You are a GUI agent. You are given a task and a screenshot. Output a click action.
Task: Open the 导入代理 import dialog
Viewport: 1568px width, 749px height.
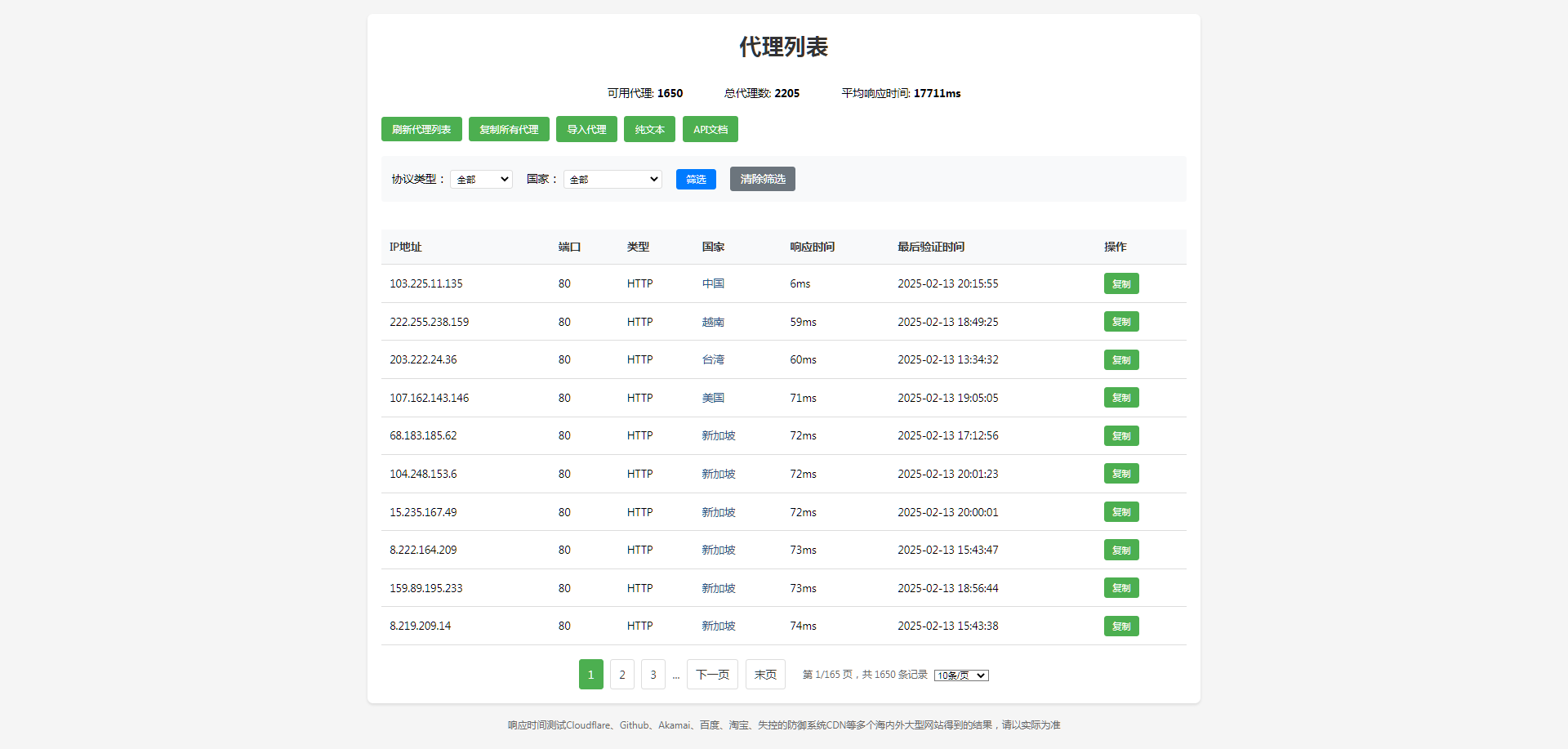click(x=586, y=129)
